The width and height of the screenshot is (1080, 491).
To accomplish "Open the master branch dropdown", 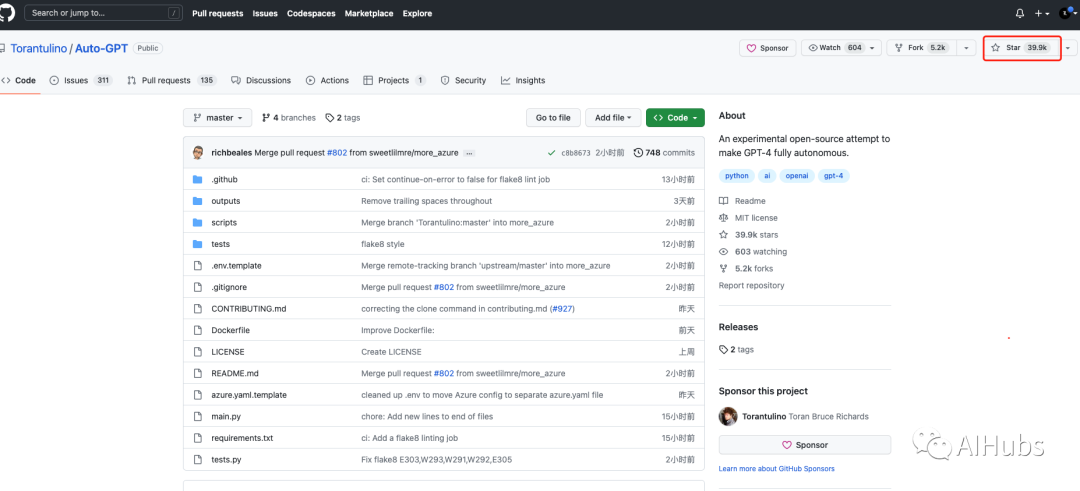I will pyautogui.click(x=218, y=118).
